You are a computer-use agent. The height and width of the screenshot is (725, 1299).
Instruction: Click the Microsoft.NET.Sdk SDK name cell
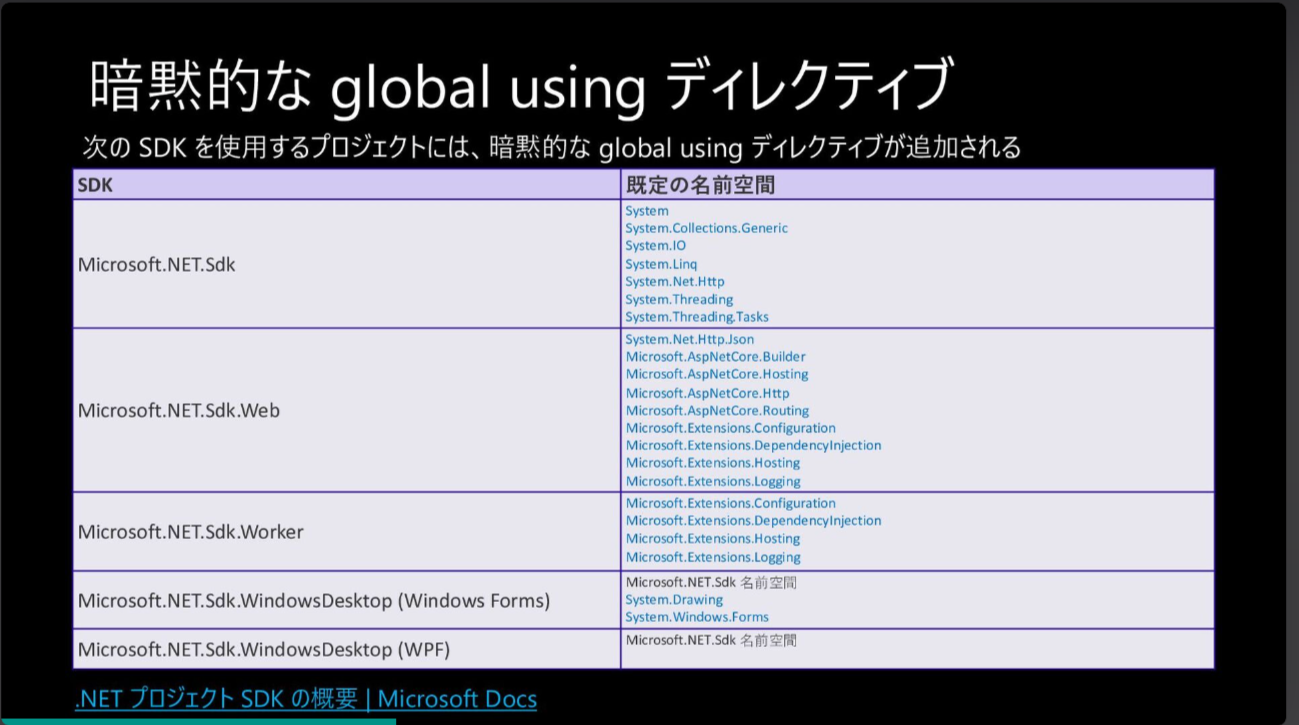346,264
